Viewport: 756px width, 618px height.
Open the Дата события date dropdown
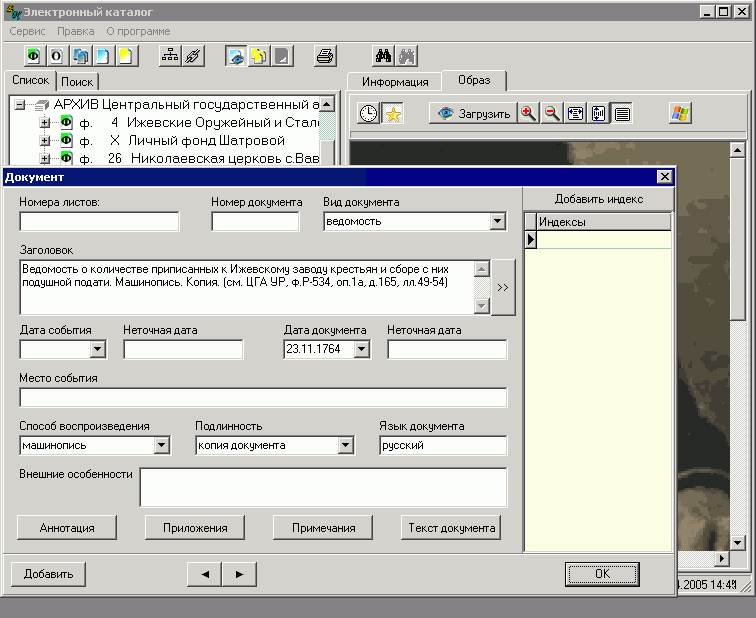pyautogui.click(x=98, y=349)
